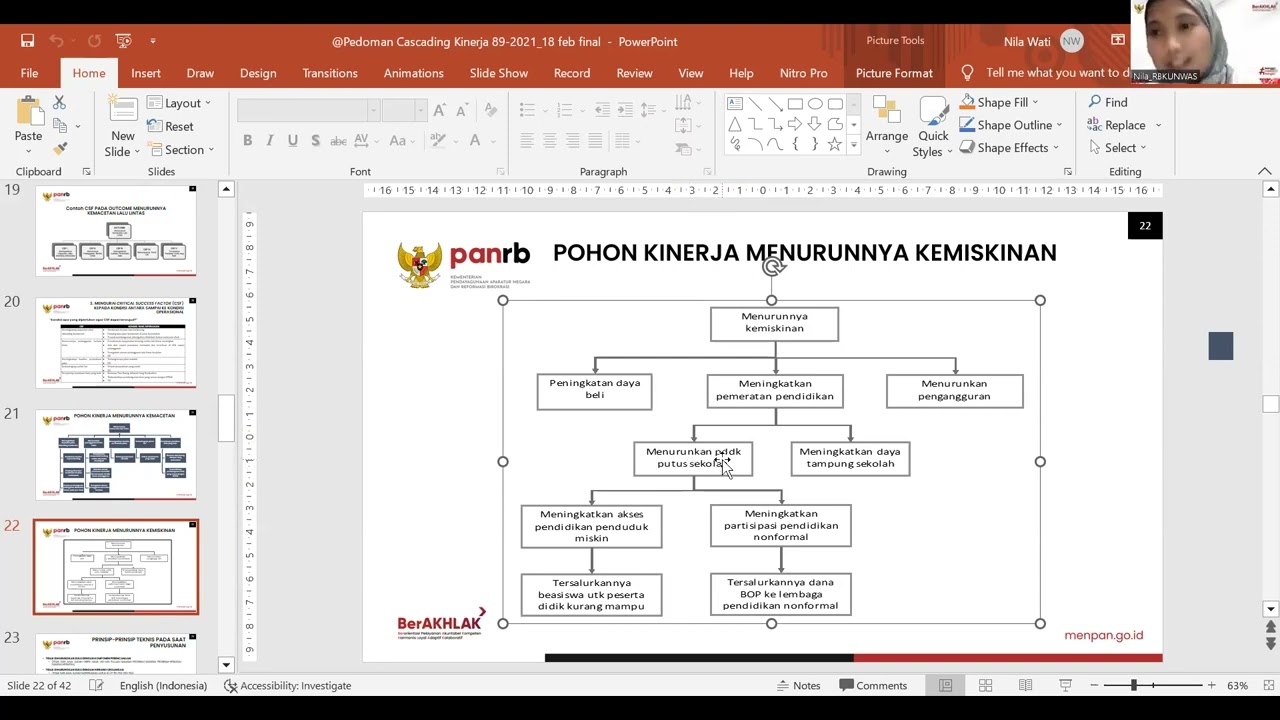
Task: Open the Picture Format tab
Action: point(894,73)
